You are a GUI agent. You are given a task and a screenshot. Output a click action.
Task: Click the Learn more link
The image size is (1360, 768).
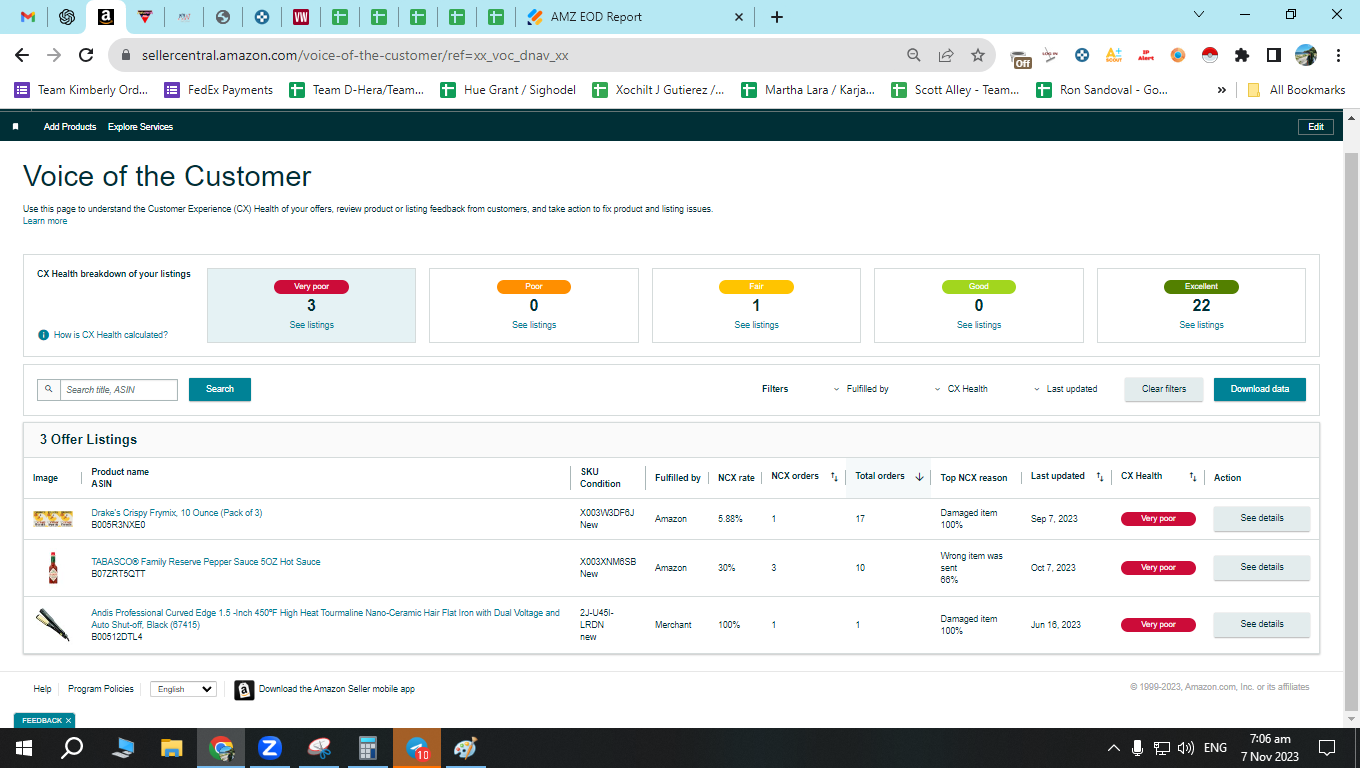click(45, 221)
